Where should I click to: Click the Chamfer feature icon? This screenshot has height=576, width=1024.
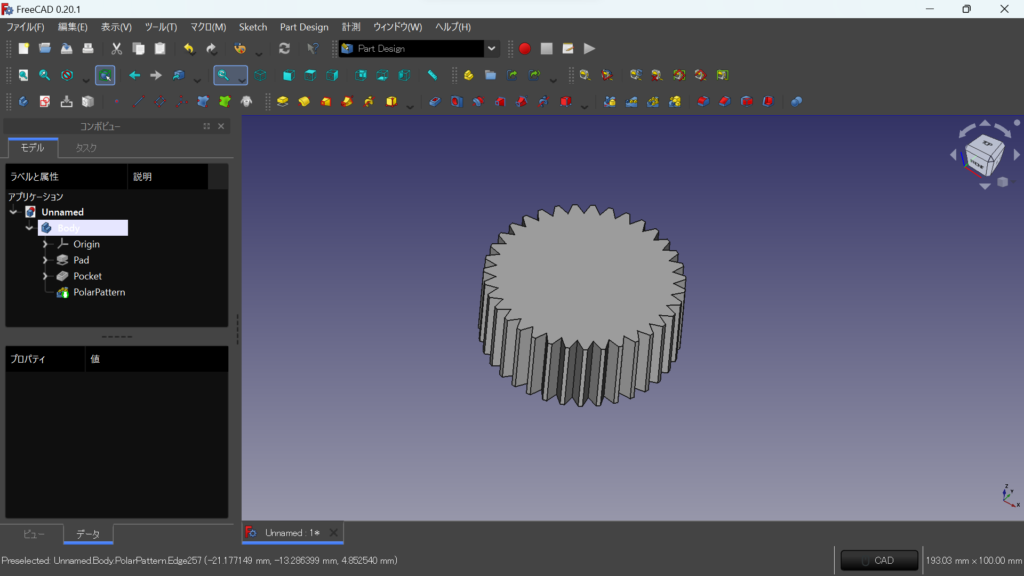725,101
